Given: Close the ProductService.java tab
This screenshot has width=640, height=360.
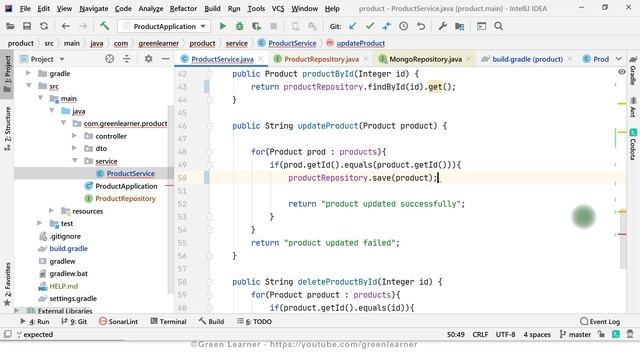Looking at the screenshot, I should click(x=261, y=59).
